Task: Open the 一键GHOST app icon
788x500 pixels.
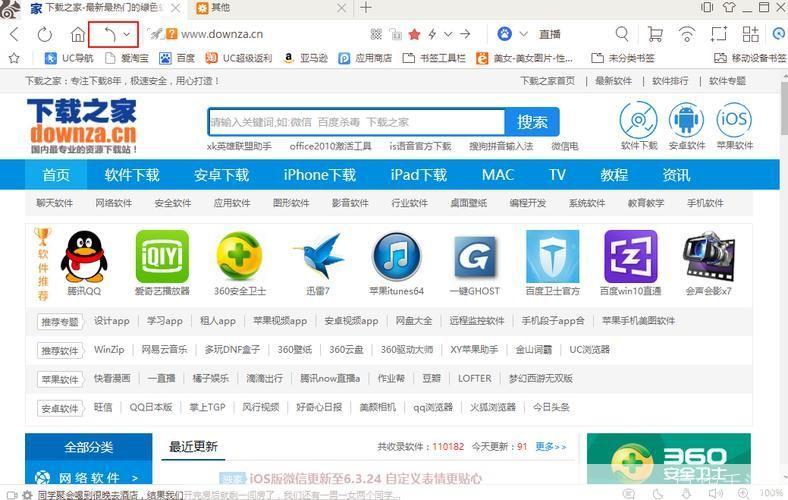Action: (474, 258)
